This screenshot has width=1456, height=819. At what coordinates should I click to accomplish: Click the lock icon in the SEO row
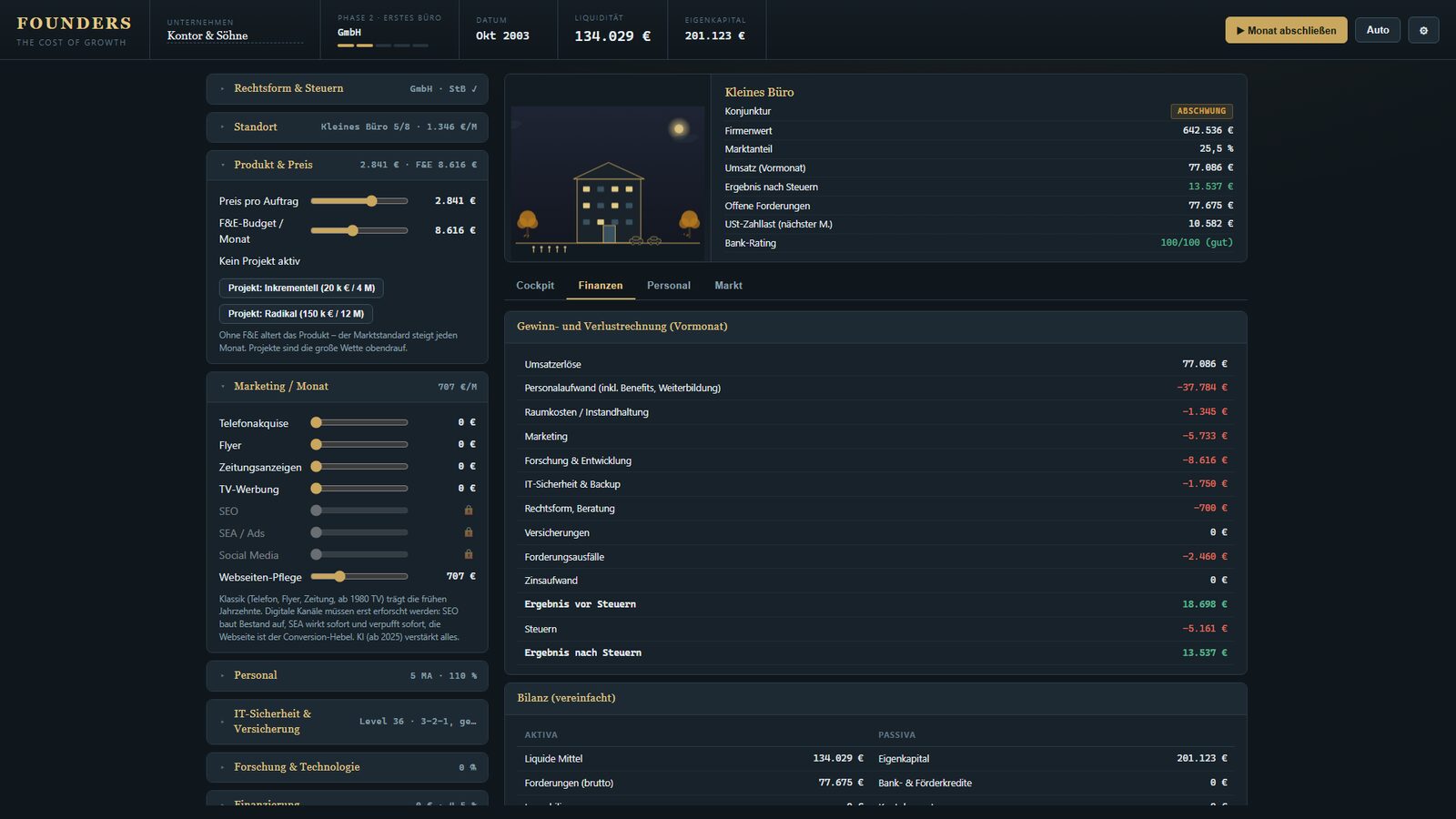pyautogui.click(x=469, y=511)
